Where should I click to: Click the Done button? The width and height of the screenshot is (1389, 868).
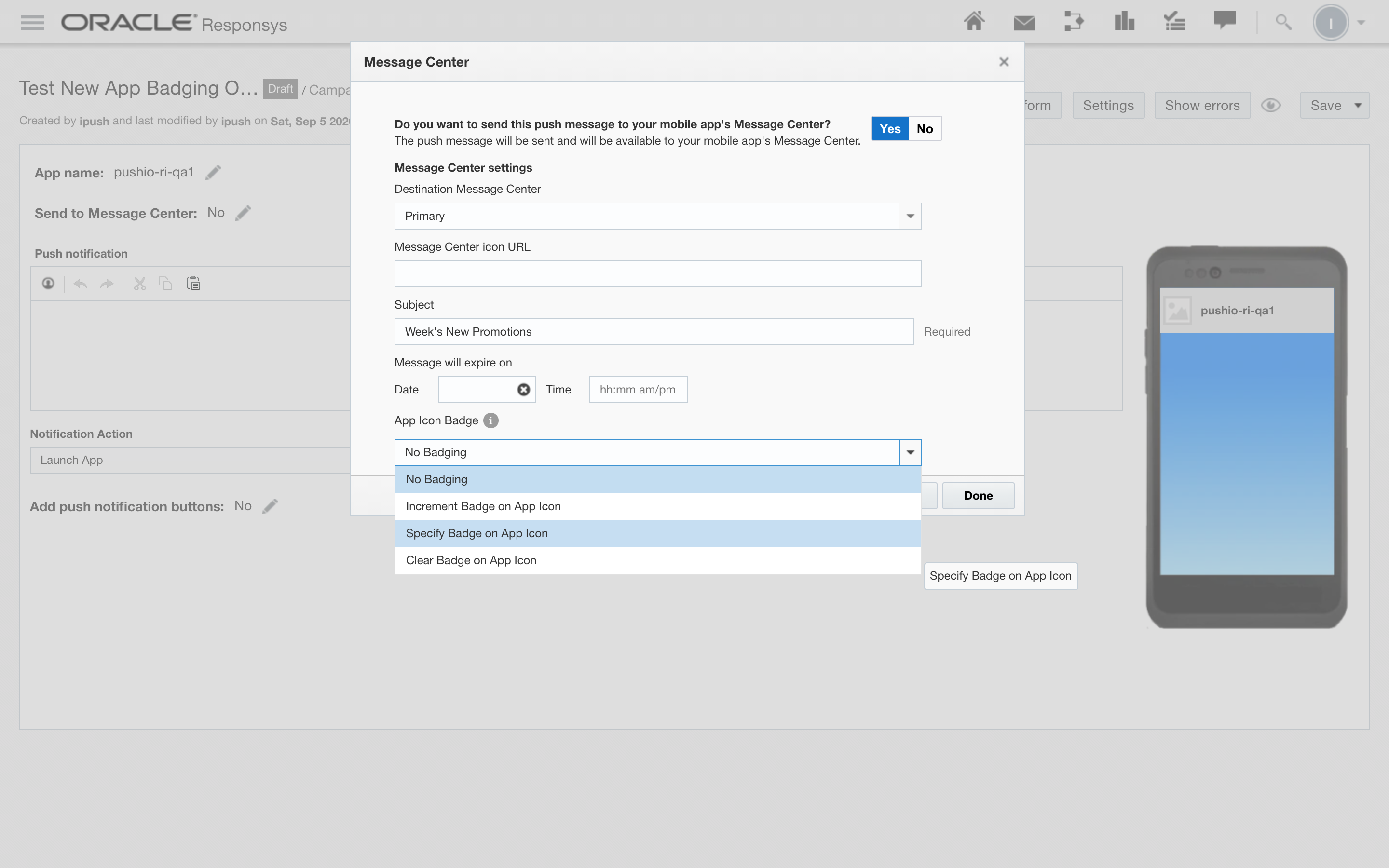click(x=978, y=495)
